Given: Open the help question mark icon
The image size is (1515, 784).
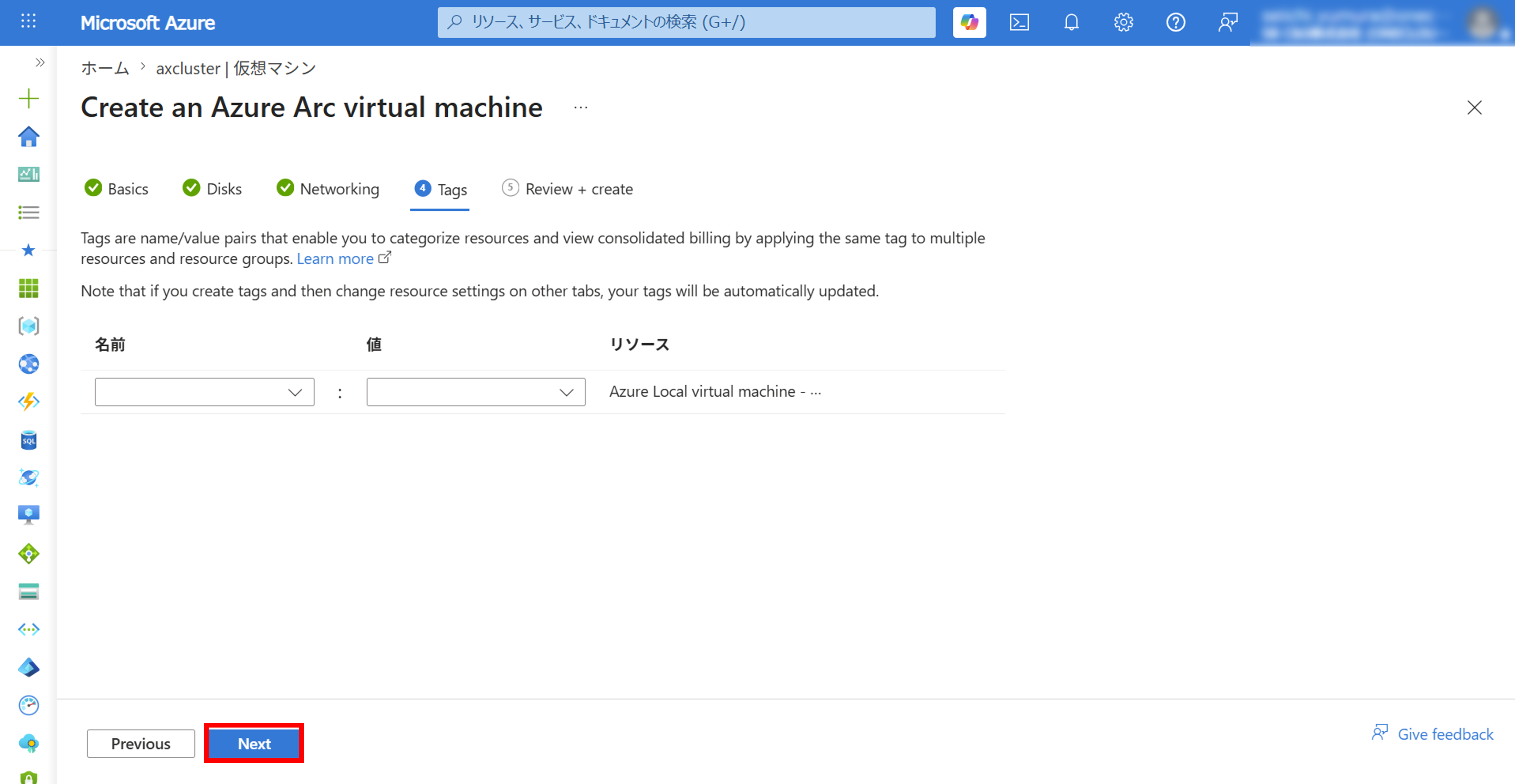Looking at the screenshot, I should (x=1175, y=22).
